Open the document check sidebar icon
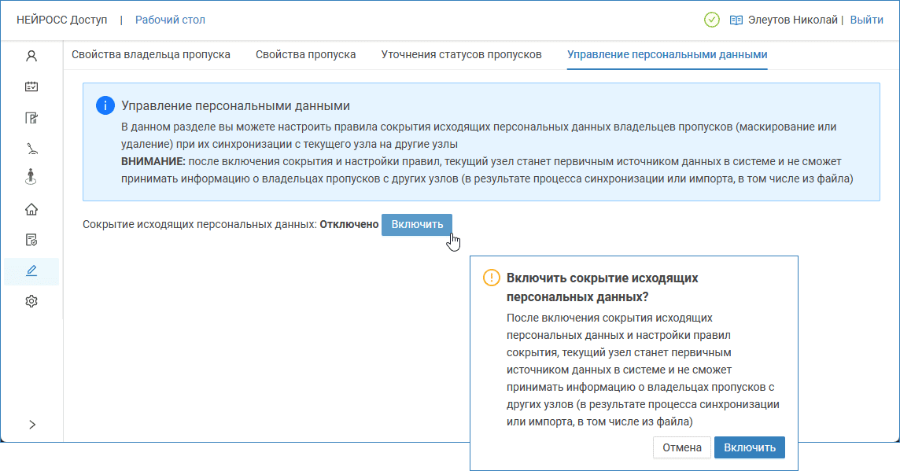The width and height of the screenshot is (900, 471). (x=32, y=240)
